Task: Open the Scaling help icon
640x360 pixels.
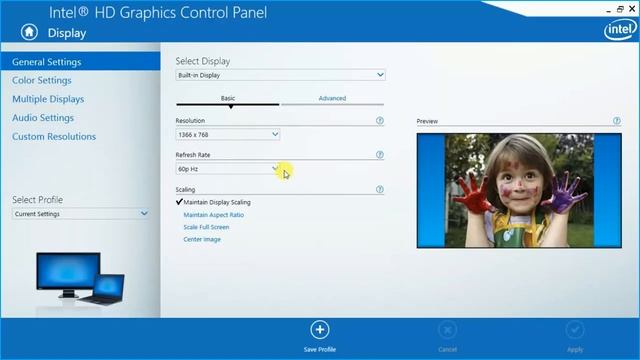Action: (x=380, y=189)
